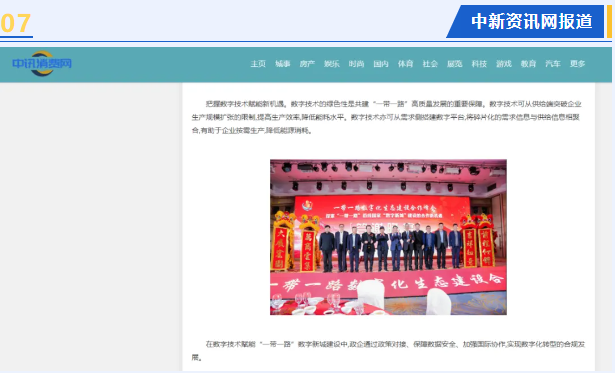The width and height of the screenshot is (615, 373).
Task: Navigate to the 国内 section
Action: click(x=381, y=64)
